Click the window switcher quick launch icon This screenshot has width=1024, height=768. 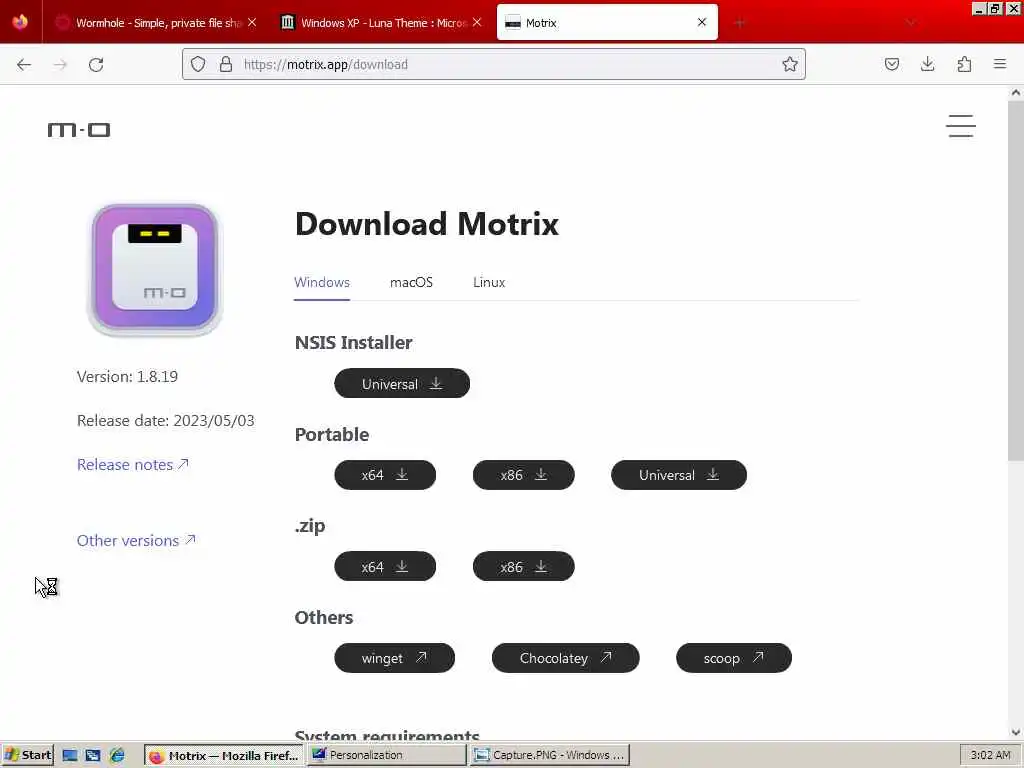93,756
